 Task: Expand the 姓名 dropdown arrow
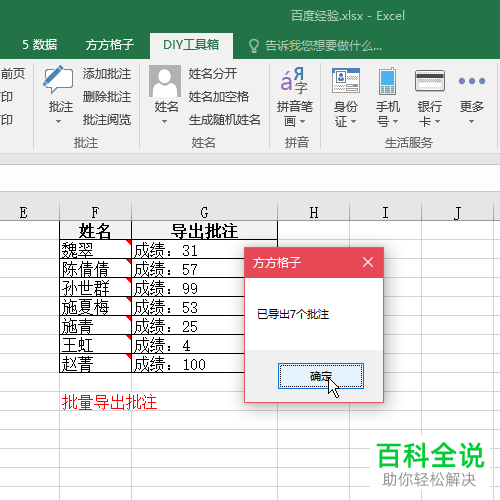164,122
